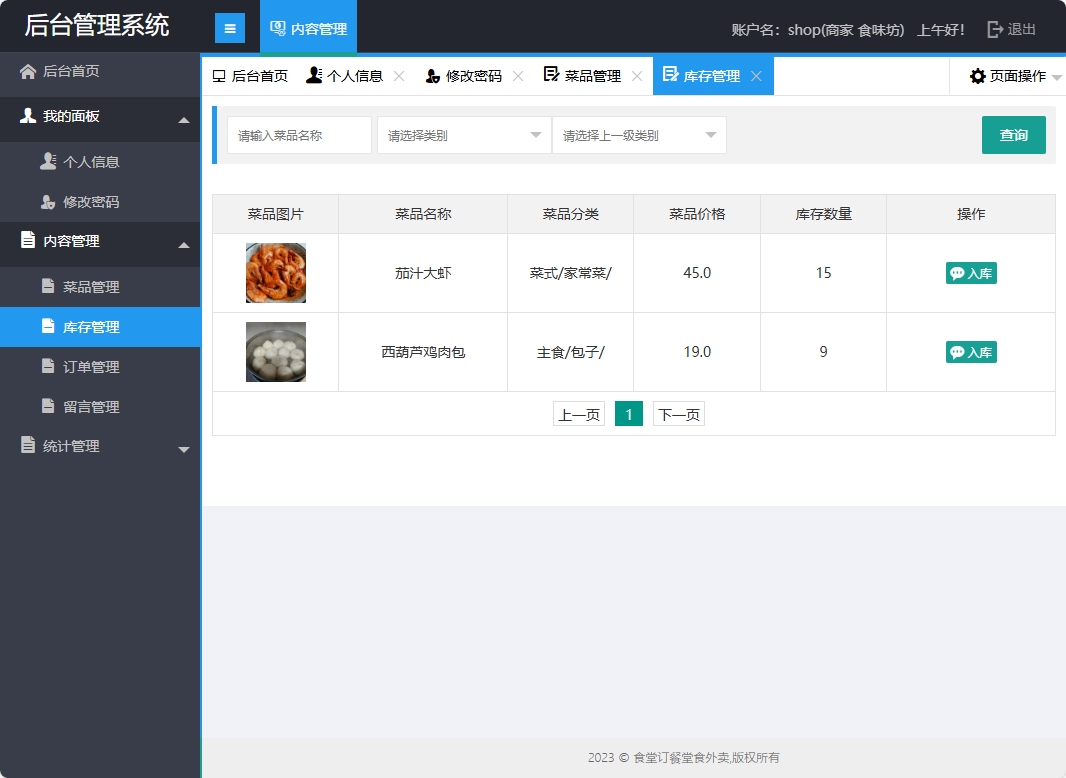Select the 个人信息 user icon in sidebar
The image size is (1066, 778).
[x=49, y=159]
